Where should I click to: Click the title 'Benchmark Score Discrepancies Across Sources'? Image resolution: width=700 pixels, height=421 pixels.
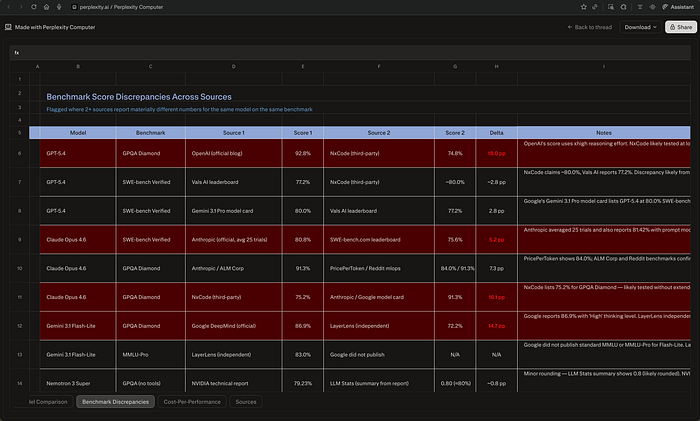tap(139, 97)
